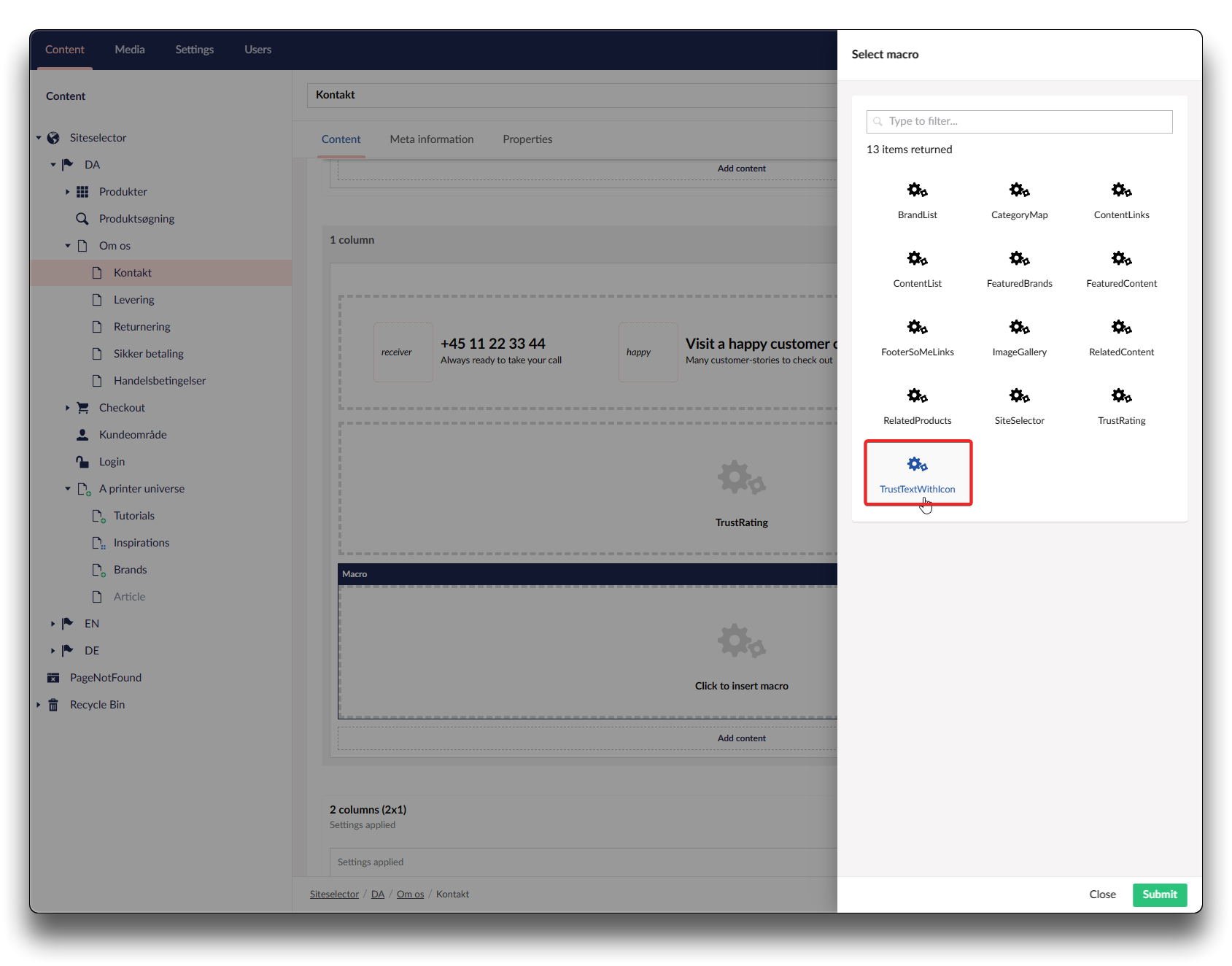Select the FooterSoMeLinks macro icon
This screenshot has width=1232, height=966.
pos(917,328)
